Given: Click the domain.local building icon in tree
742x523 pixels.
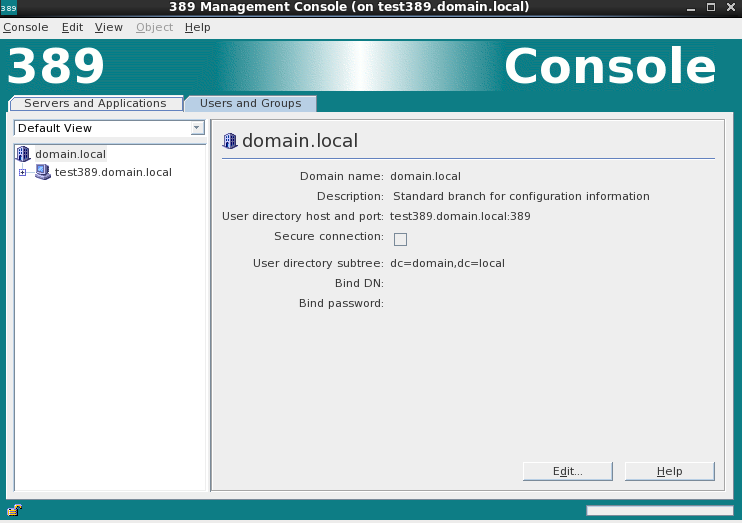Looking at the screenshot, I should click(x=23, y=154).
